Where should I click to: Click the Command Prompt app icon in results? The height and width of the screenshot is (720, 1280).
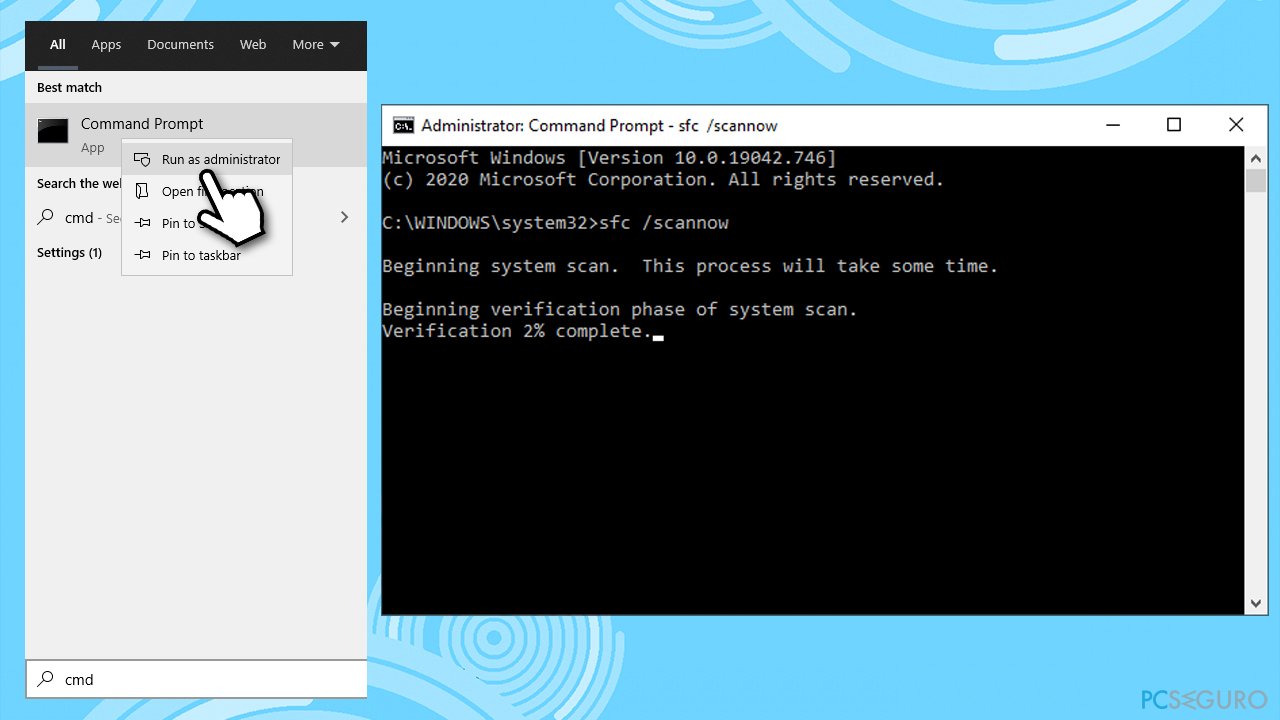53,130
